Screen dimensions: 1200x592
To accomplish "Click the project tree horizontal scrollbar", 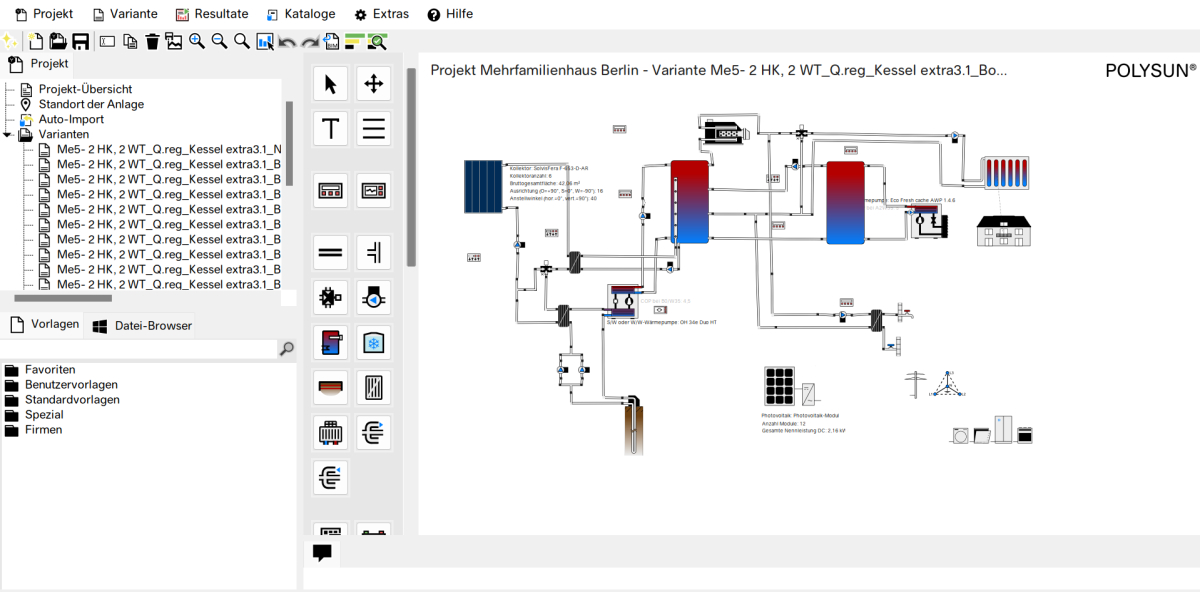I will [x=63, y=297].
